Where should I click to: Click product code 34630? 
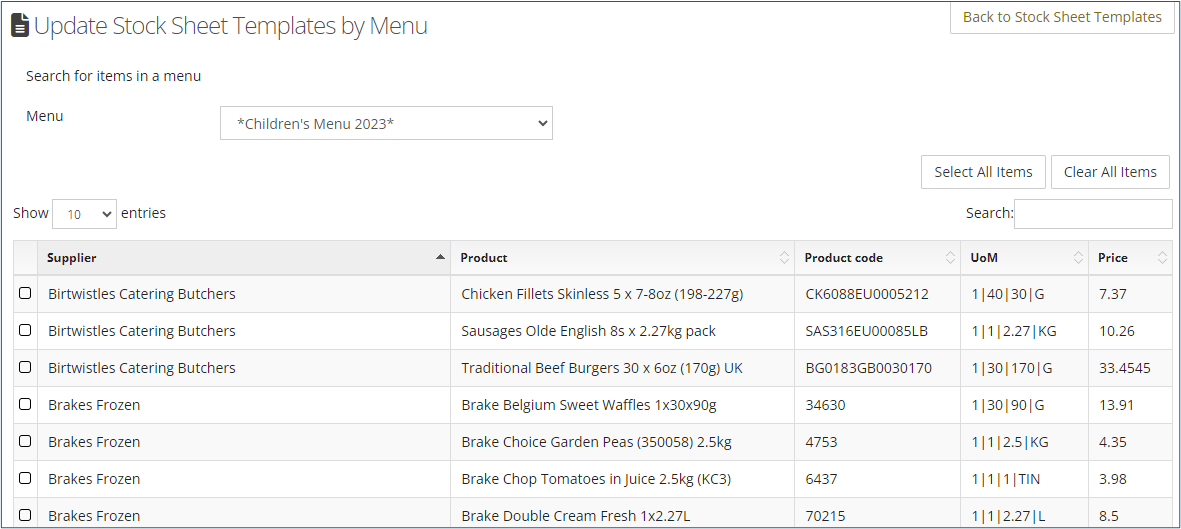pyautogui.click(x=825, y=405)
